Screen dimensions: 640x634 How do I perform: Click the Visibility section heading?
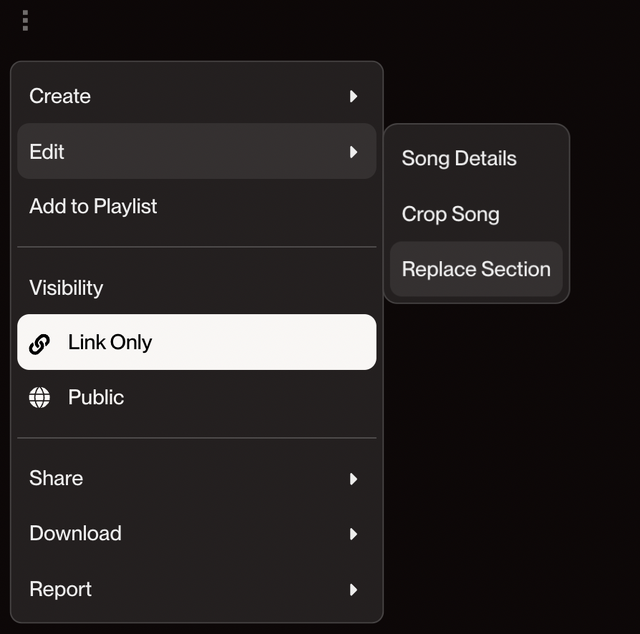point(66,288)
